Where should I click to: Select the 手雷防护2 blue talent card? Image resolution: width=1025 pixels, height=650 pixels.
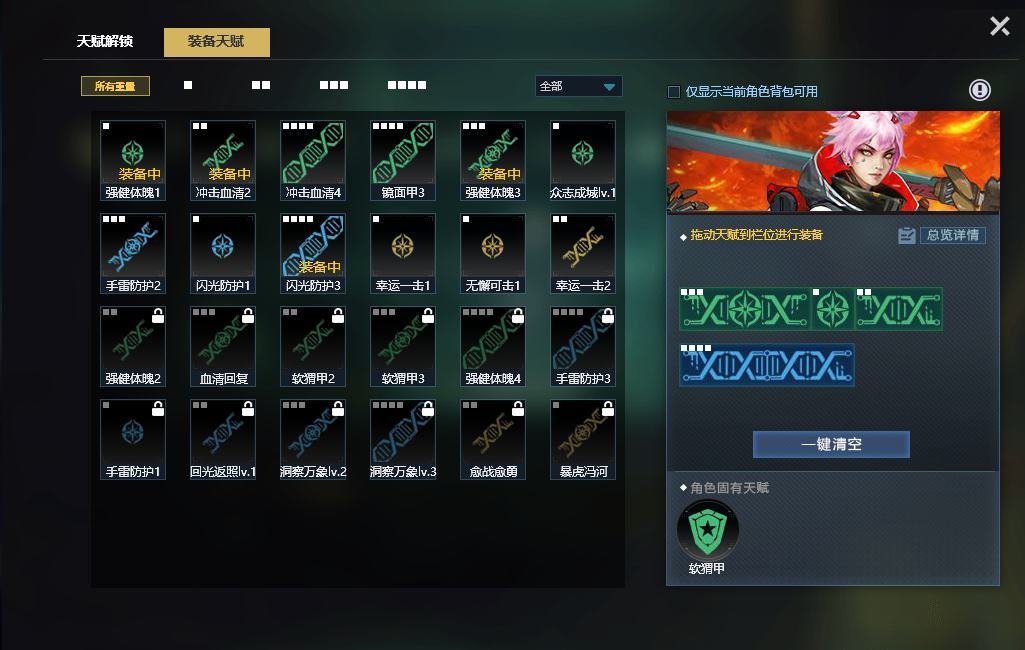[133, 253]
